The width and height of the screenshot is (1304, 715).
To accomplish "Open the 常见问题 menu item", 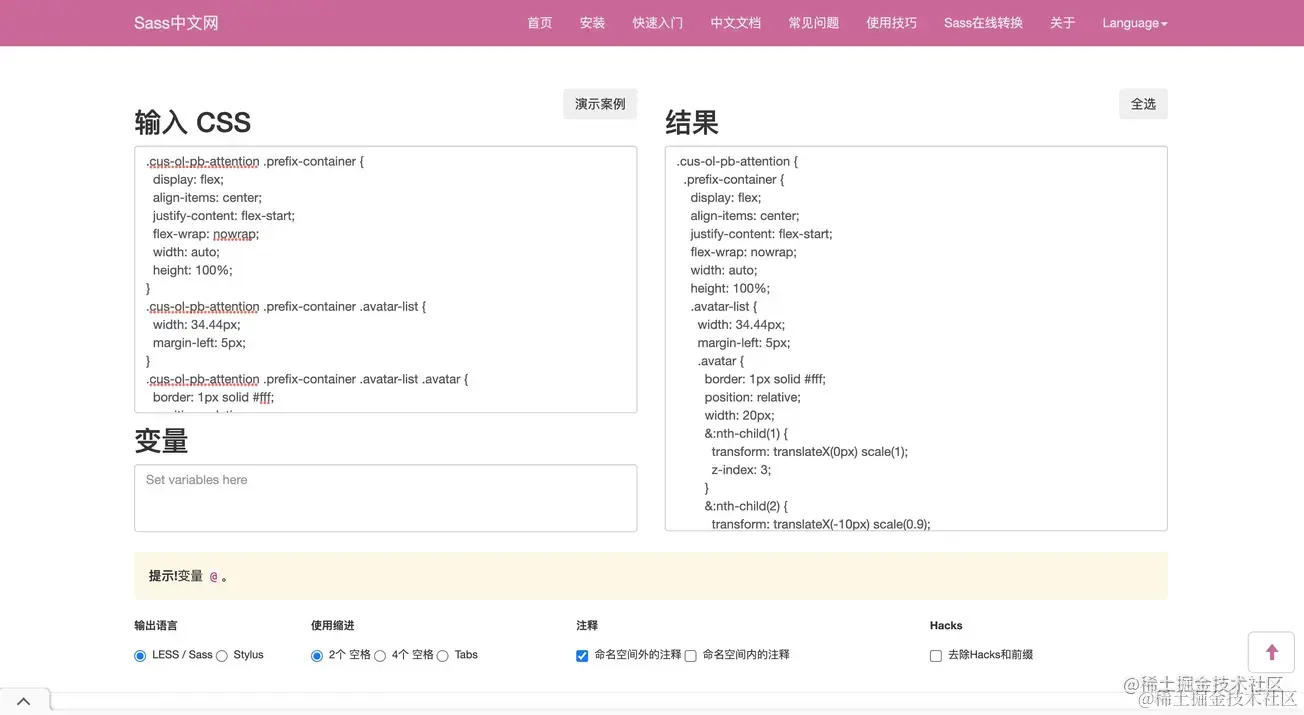I will click(x=813, y=22).
